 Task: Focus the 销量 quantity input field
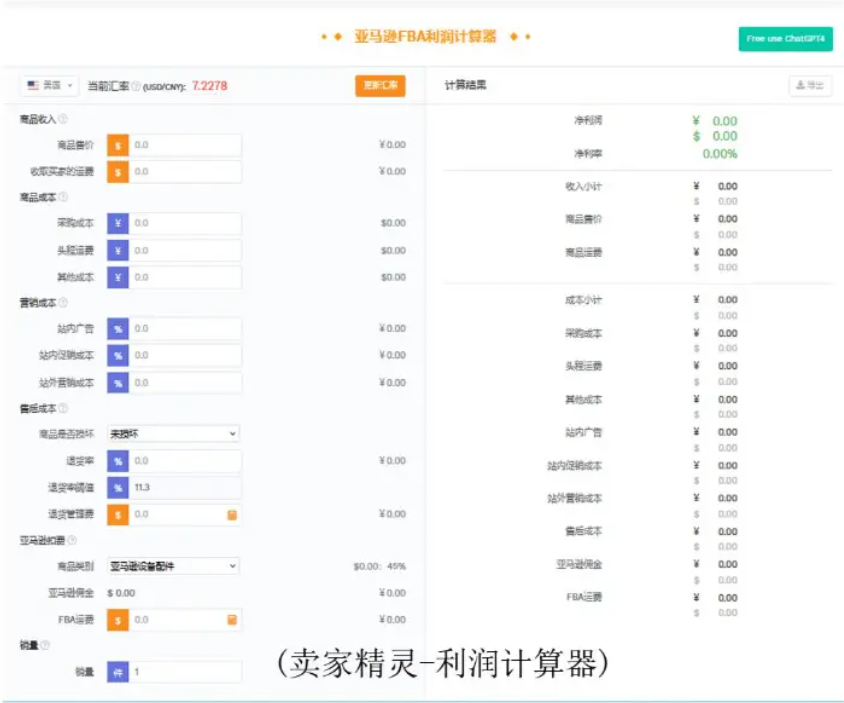click(x=185, y=672)
